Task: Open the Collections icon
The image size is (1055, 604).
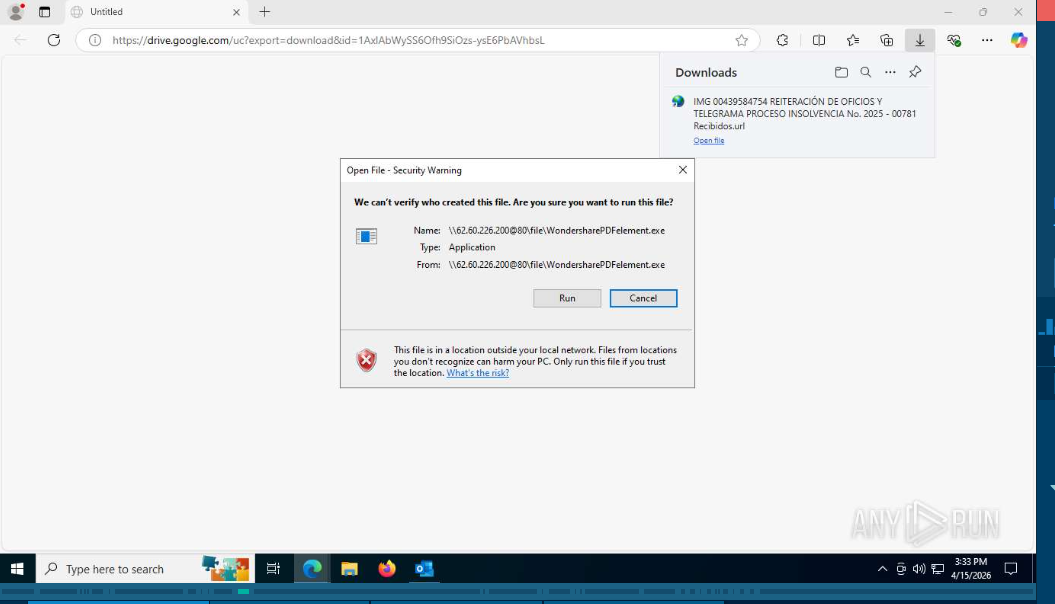Action: coord(886,40)
